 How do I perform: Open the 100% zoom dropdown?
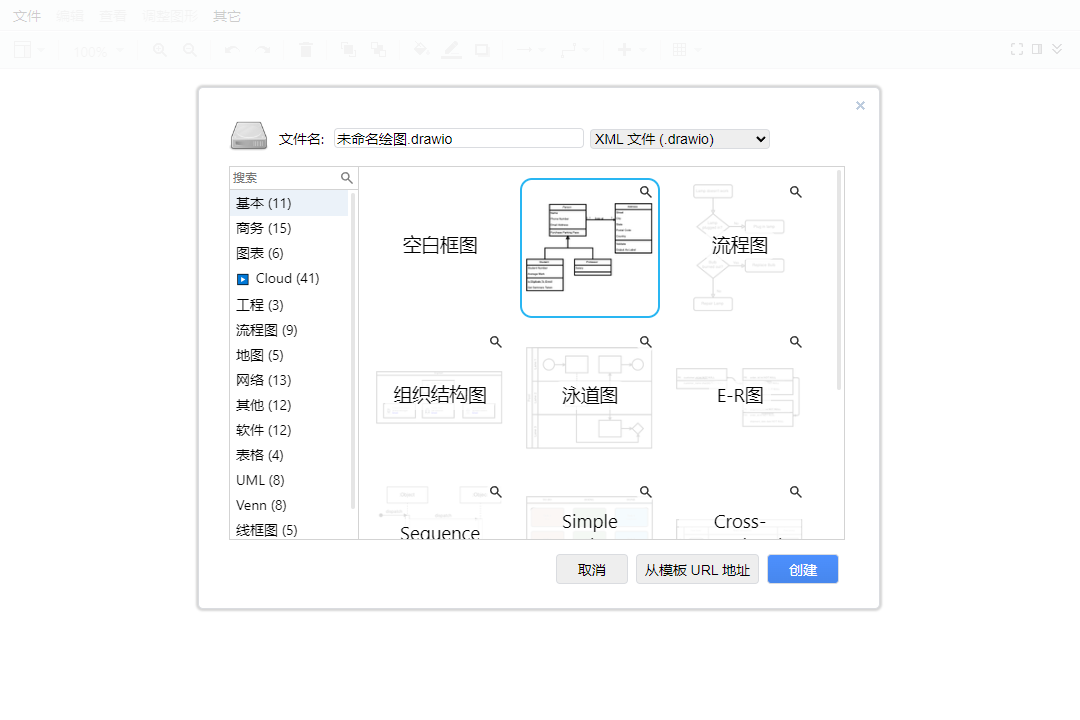pyautogui.click(x=98, y=51)
